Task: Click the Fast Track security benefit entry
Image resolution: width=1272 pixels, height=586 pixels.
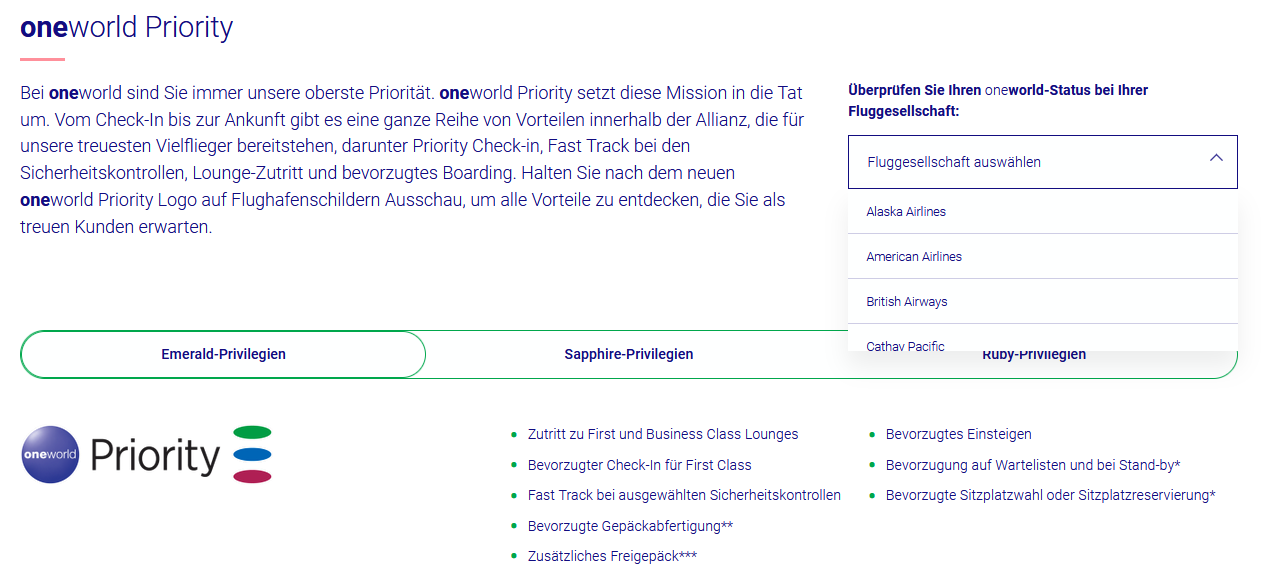Action: pyautogui.click(x=683, y=494)
